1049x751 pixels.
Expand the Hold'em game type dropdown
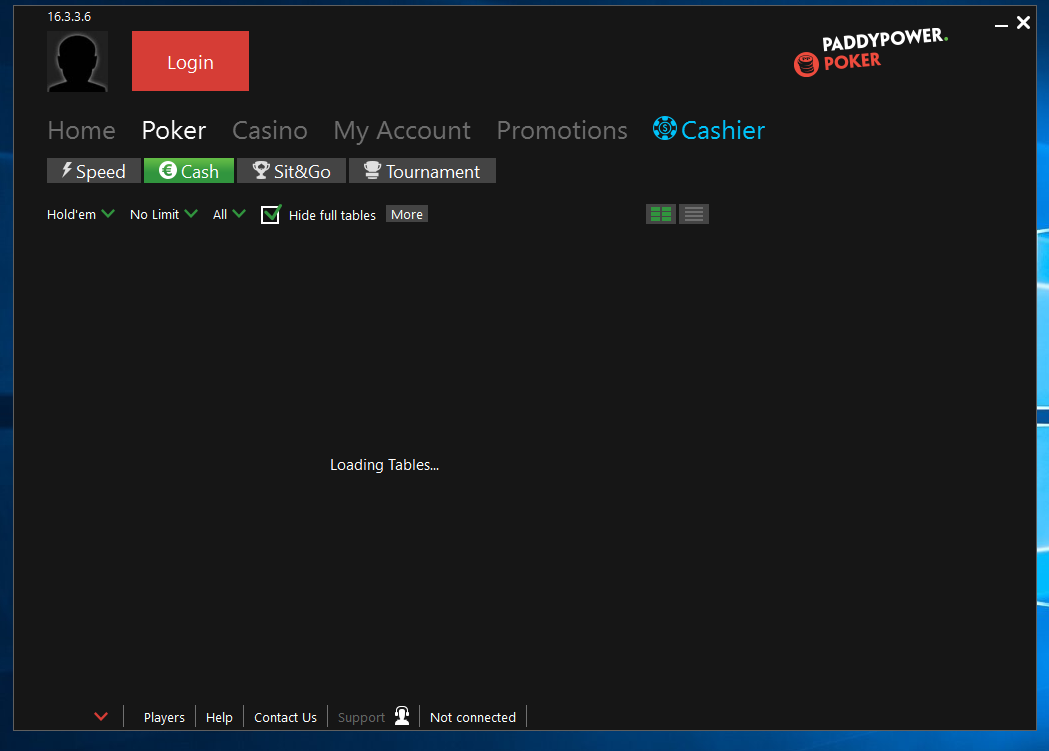[80, 214]
